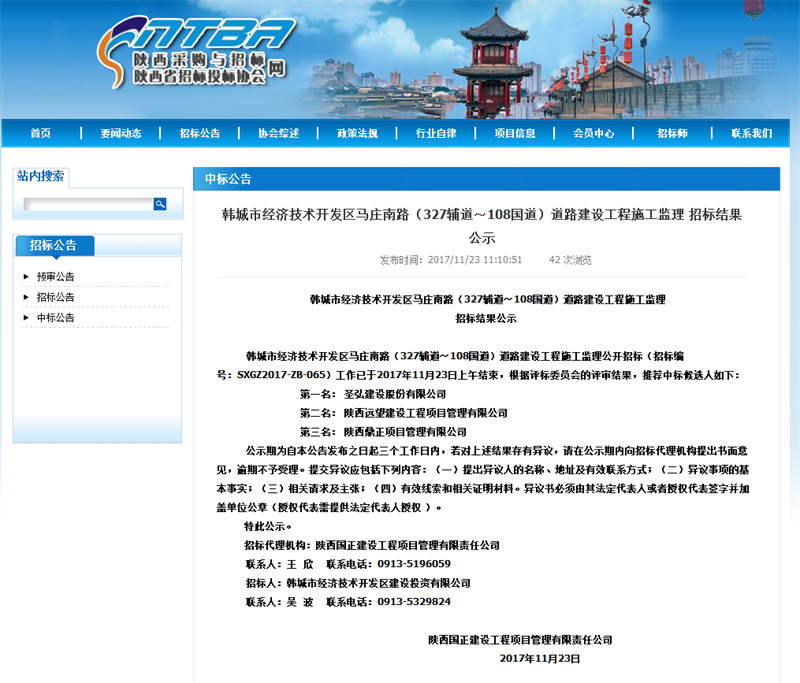Viewport: 800px width, 683px height.
Task: Open the 要闻动态 navigation item
Action: (120, 134)
